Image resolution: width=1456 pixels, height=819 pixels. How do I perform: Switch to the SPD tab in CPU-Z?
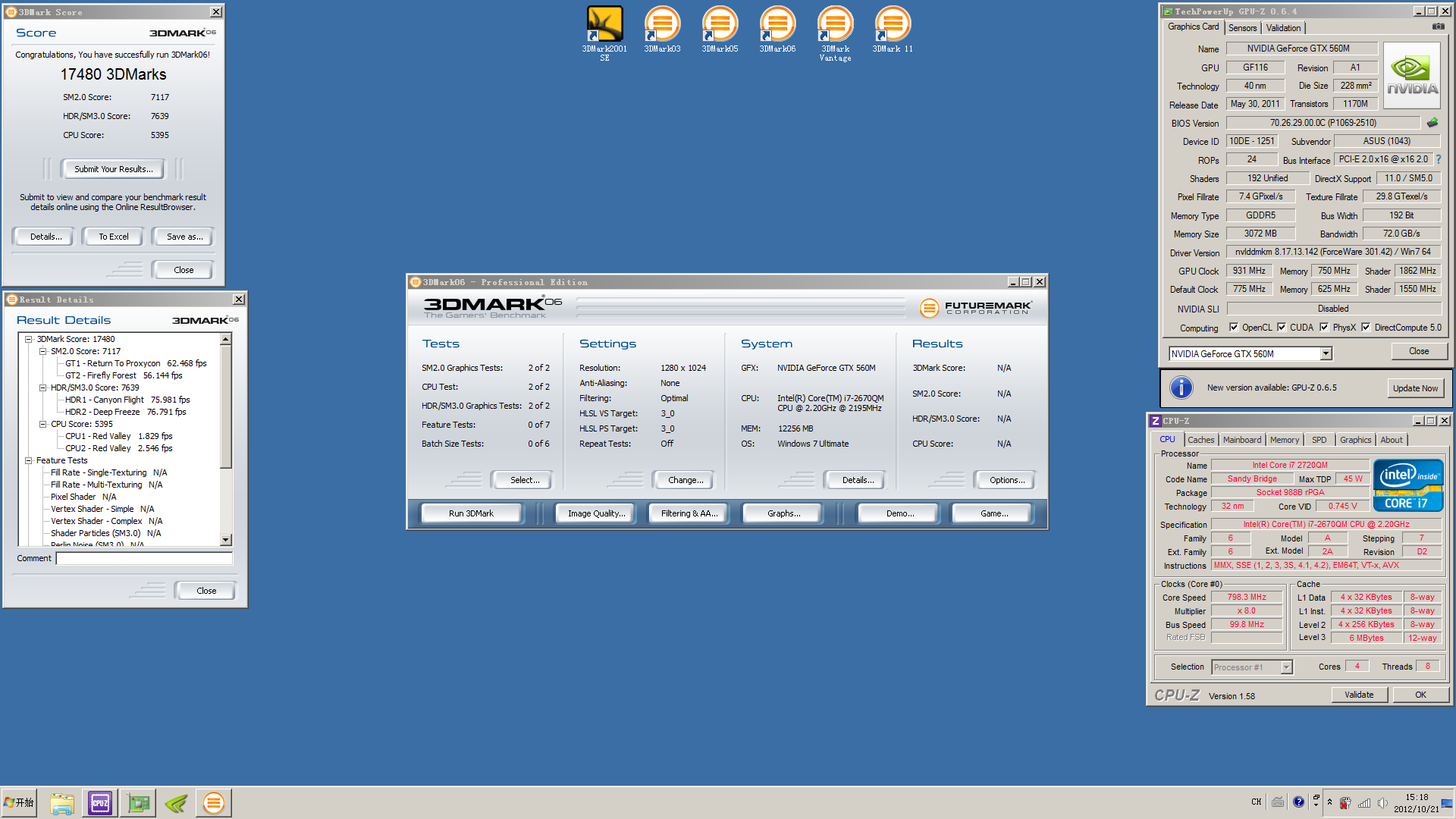point(1319,440)
